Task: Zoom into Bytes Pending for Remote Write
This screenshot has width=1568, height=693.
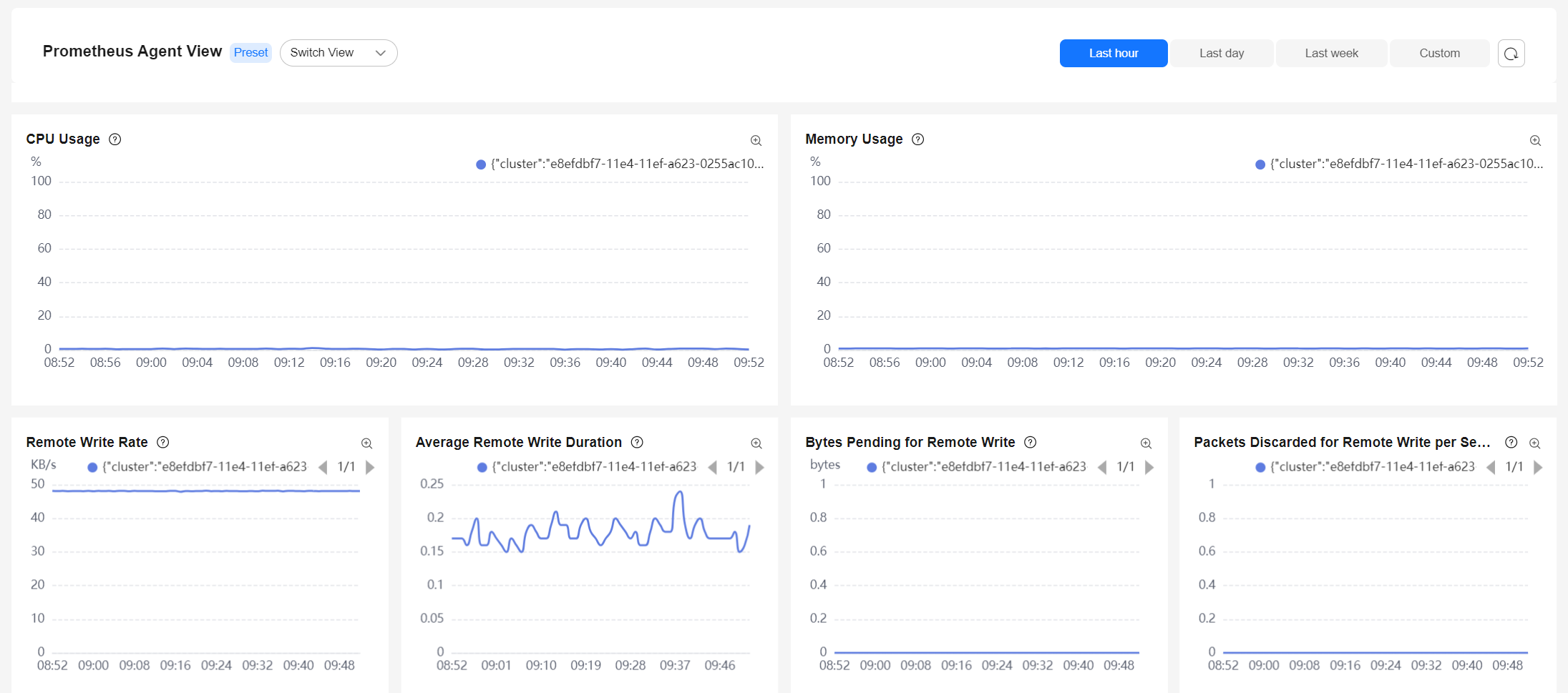Action: pos(1146,443)
